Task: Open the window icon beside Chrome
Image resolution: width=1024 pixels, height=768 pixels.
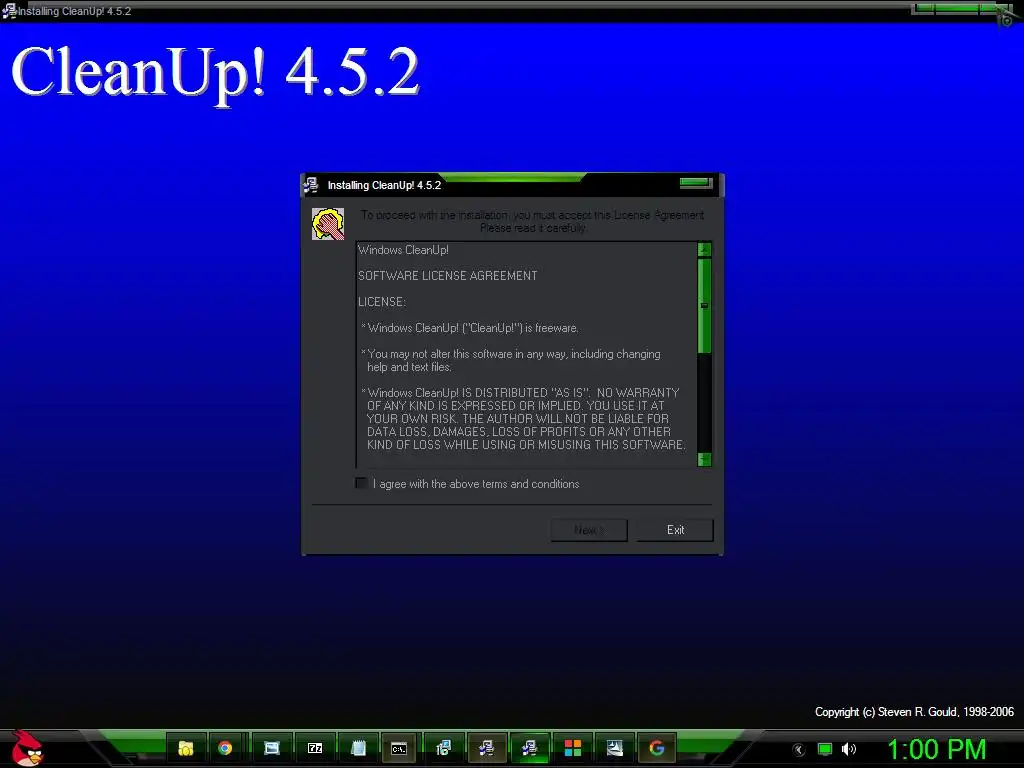Action: 272,748
